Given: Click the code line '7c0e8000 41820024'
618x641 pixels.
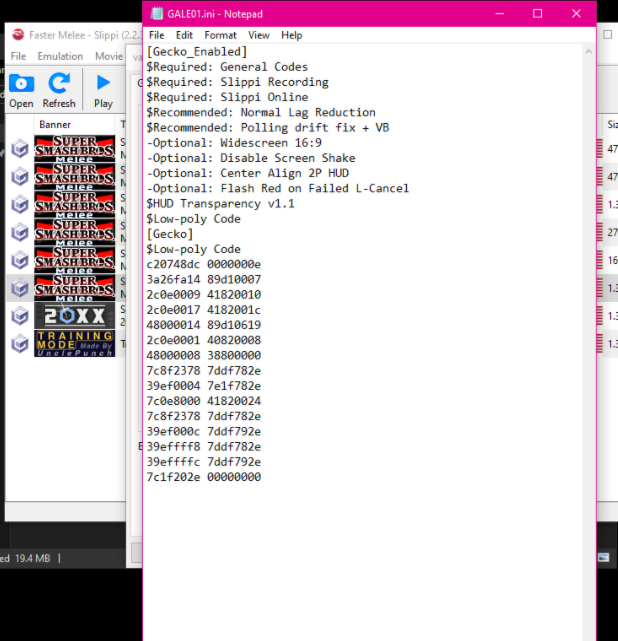Looking at the screenshot, I should coord(204,401).
